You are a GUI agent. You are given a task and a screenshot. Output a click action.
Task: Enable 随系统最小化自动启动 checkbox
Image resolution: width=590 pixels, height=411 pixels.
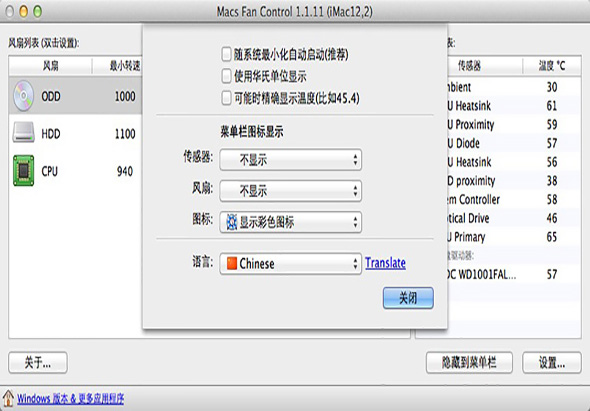pos(226,54)
